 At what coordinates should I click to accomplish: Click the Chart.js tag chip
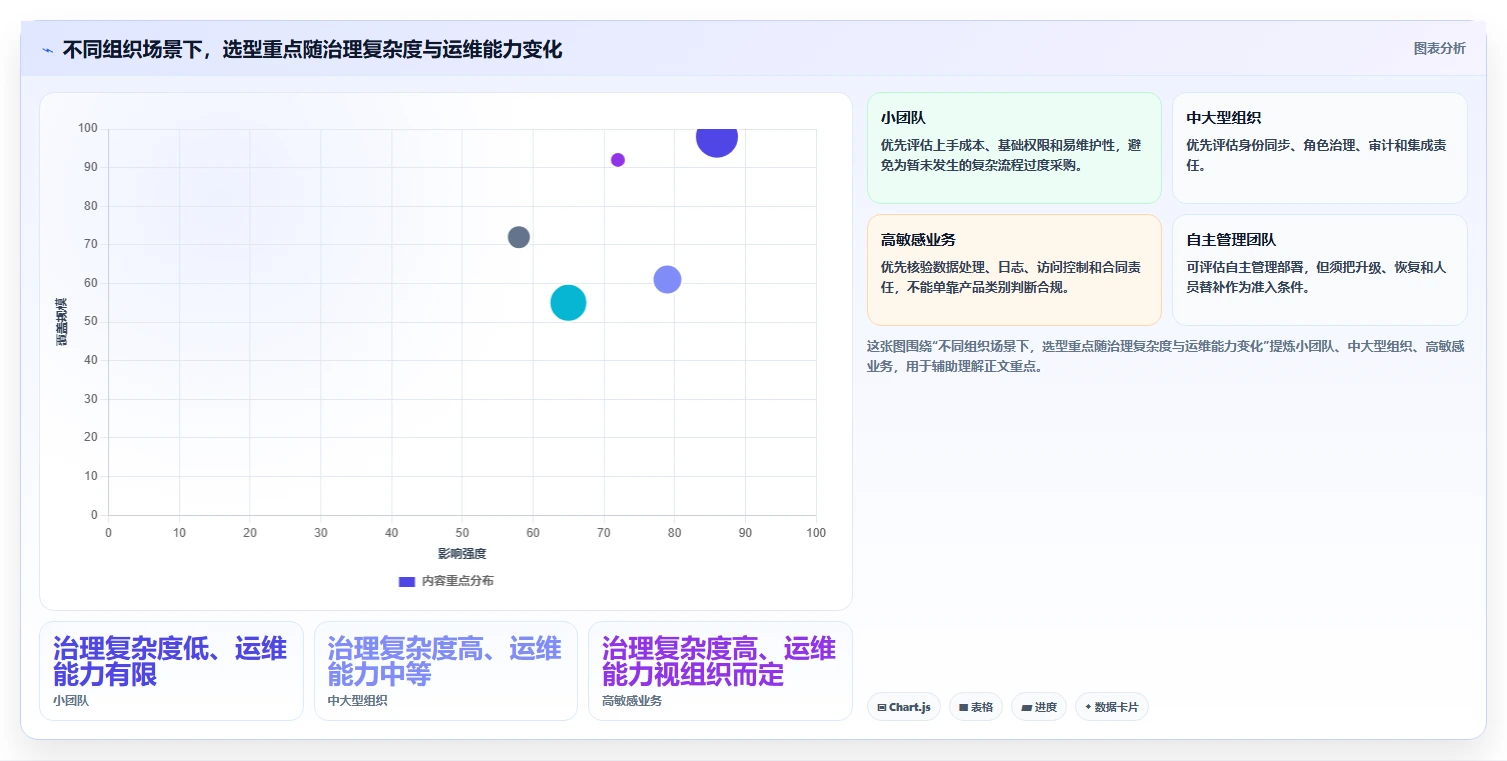[x=904, y=707]
